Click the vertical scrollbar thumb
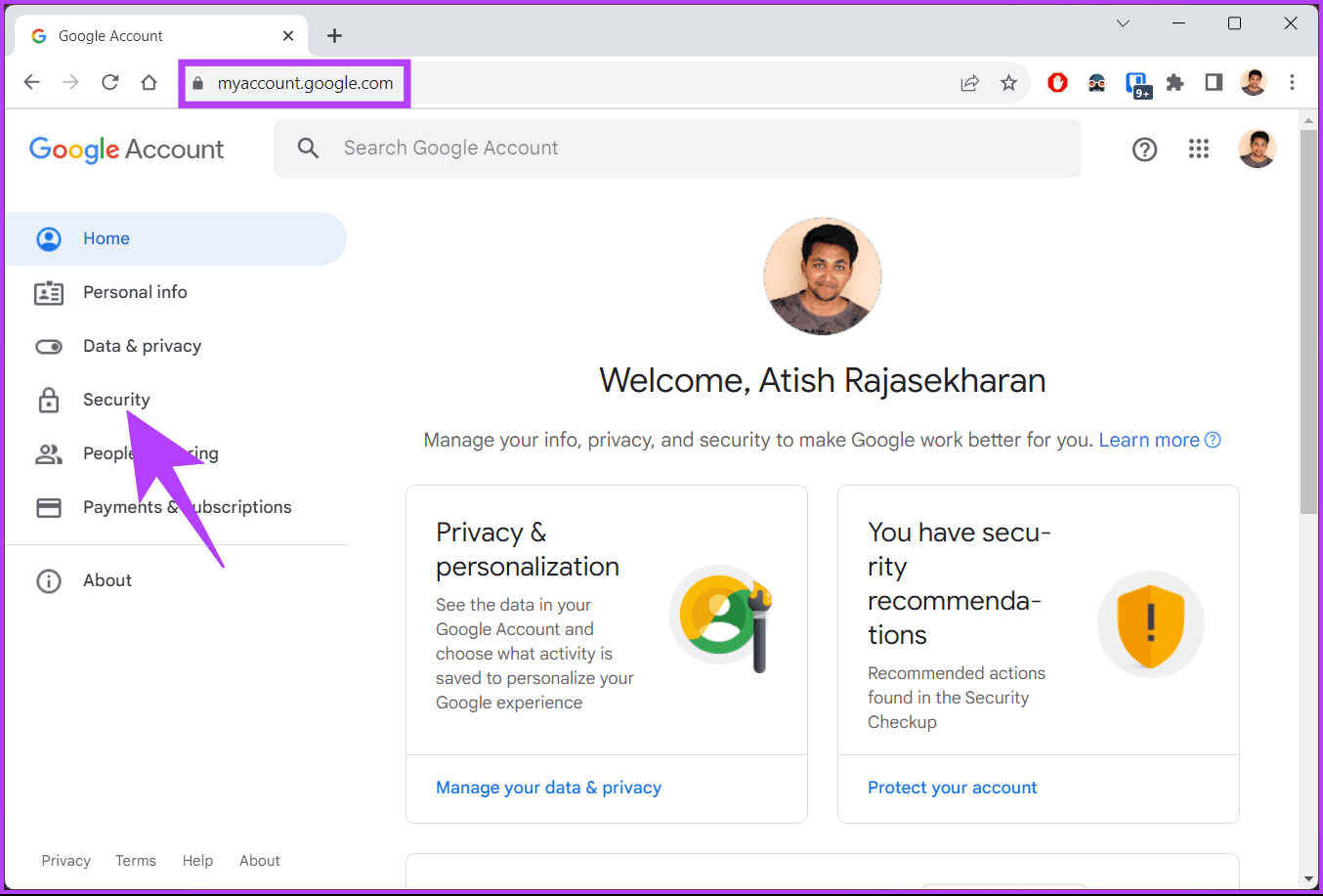 coord(1308,322)
